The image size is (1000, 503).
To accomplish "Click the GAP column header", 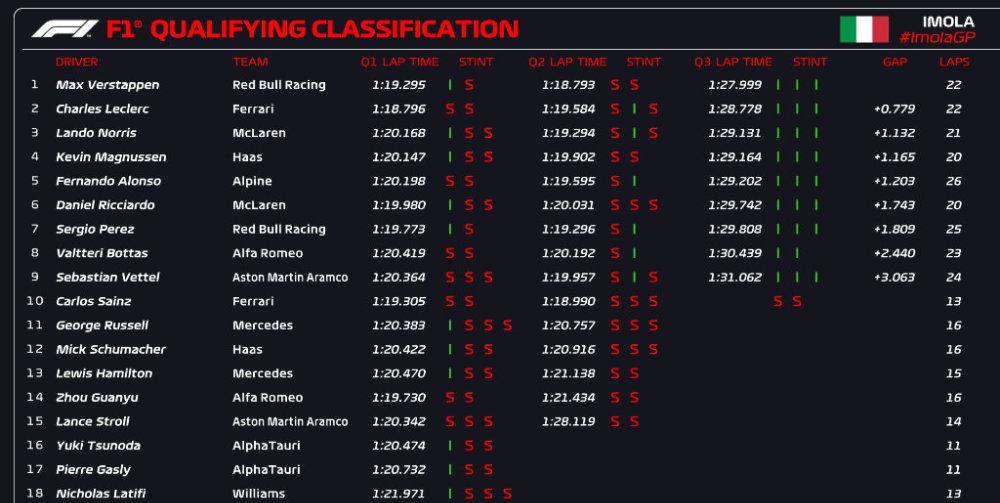I will [895, 62].
